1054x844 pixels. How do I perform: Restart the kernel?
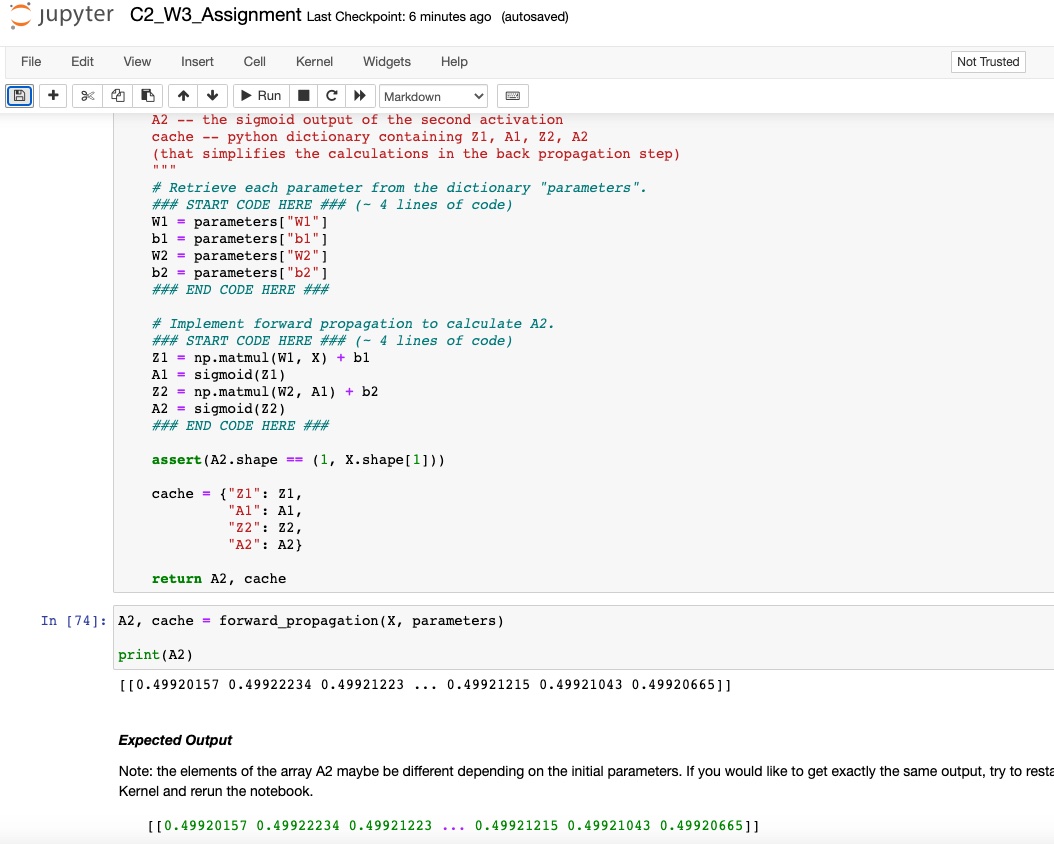click(x=331, y=95)
